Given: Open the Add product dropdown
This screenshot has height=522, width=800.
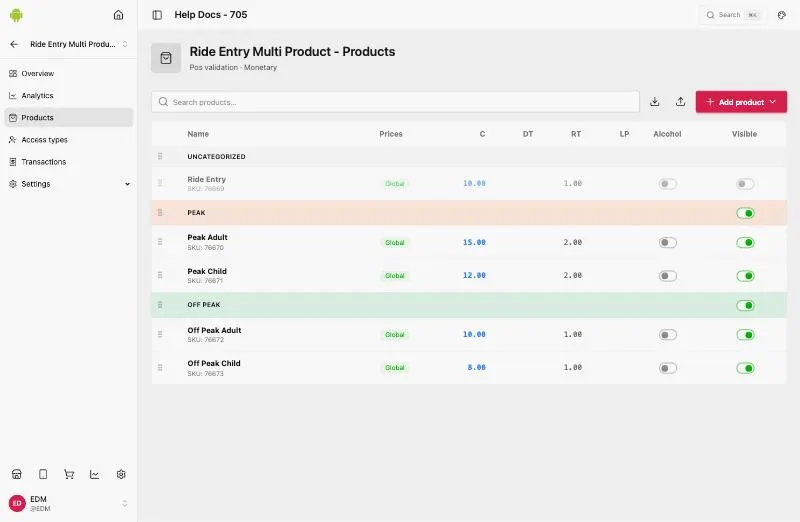Looking at the screenshot, I should (741, 102).
